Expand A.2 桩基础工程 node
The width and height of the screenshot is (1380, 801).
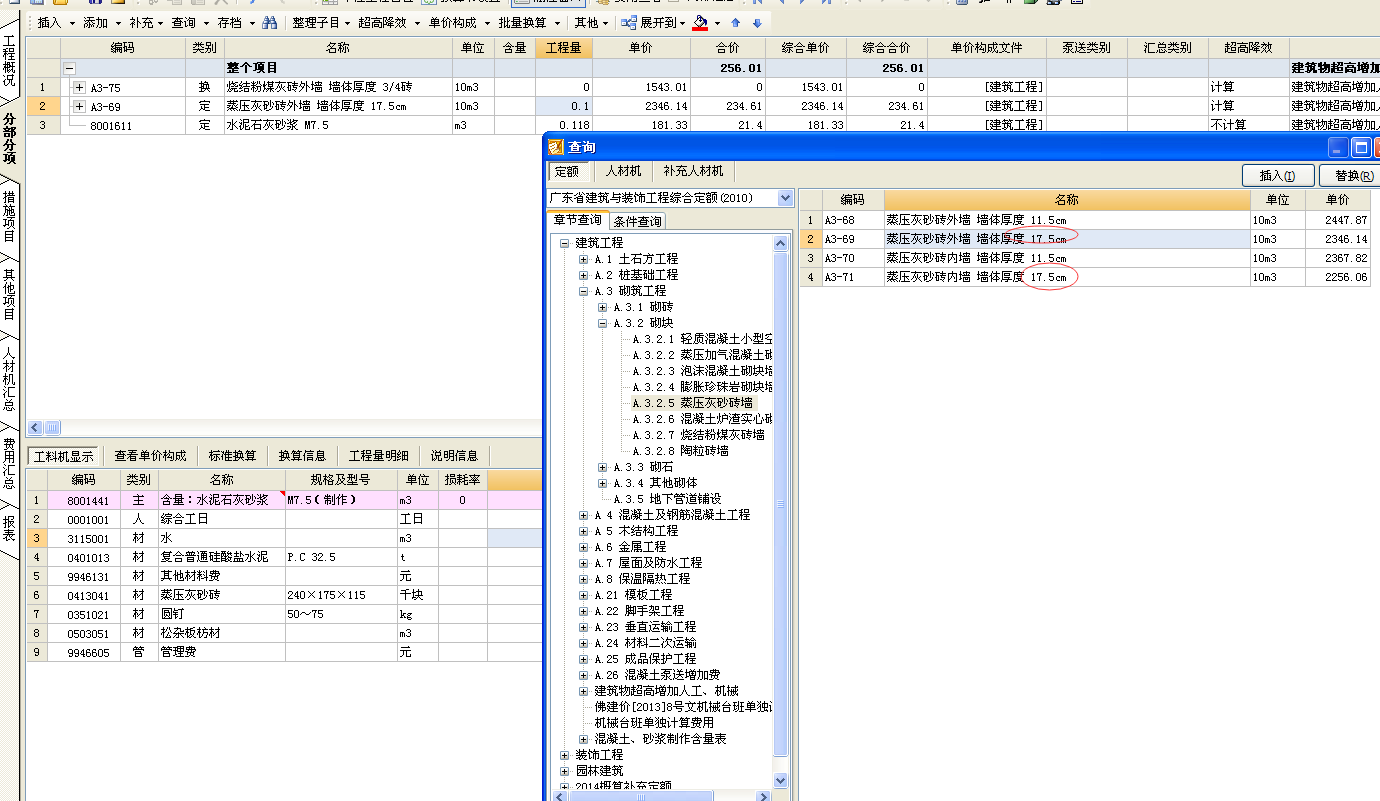point(583,275)
